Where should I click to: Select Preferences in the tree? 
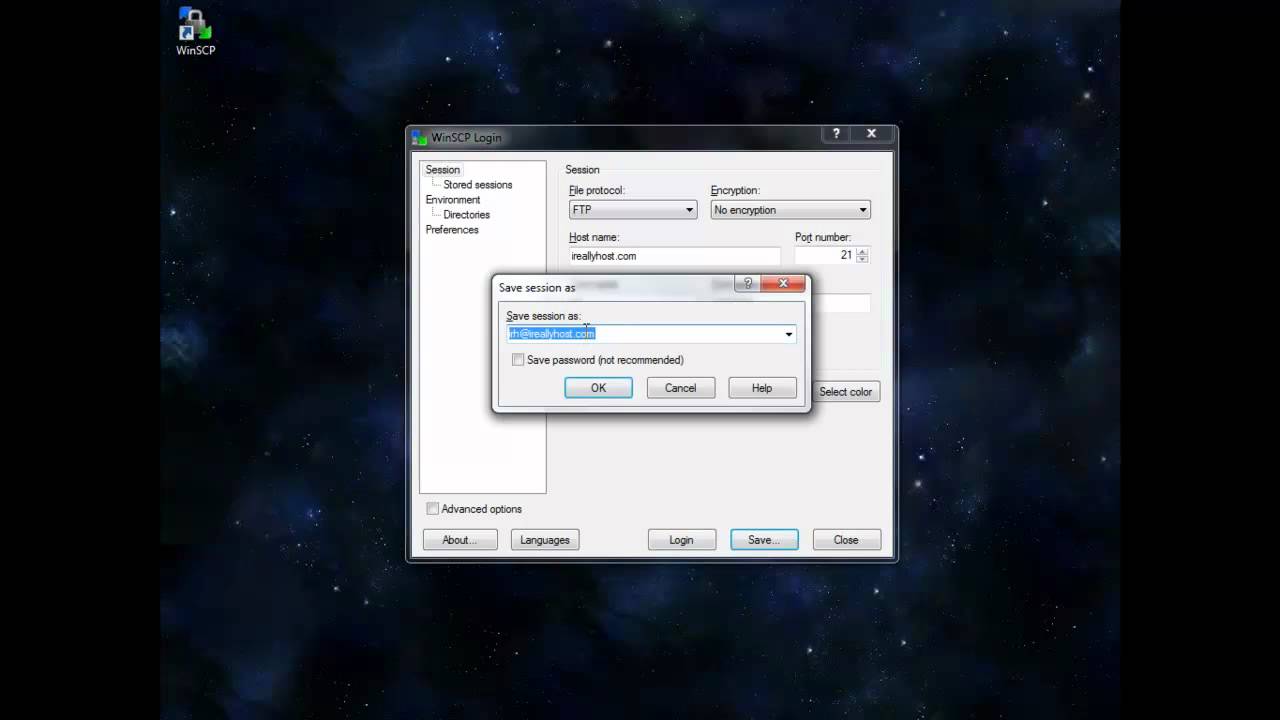[x=452, y=230]
